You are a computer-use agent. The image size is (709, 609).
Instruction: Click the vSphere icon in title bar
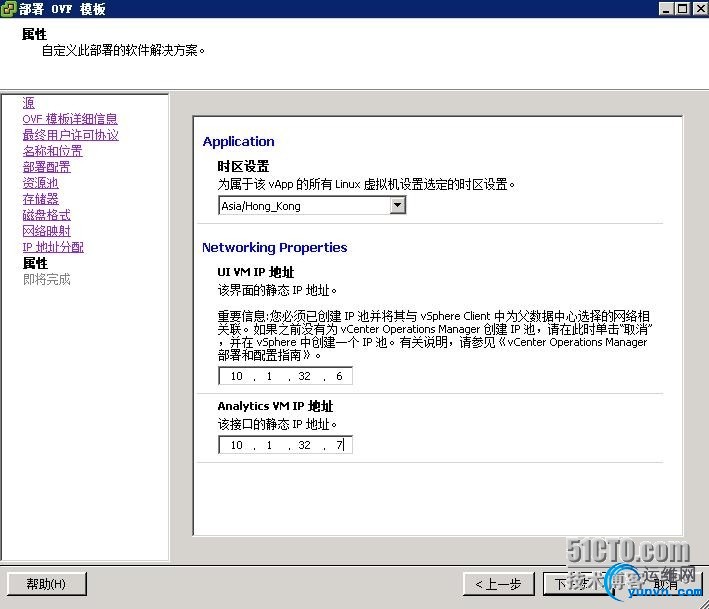(x=8, y=9)
